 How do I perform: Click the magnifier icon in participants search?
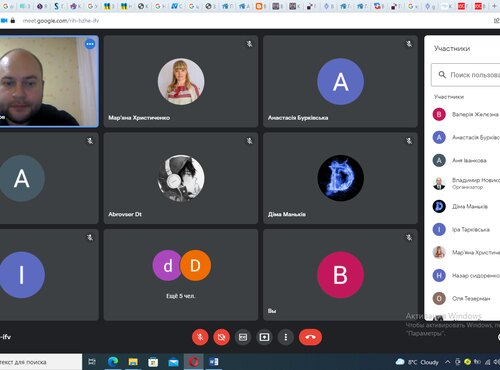tap(442, 75)
